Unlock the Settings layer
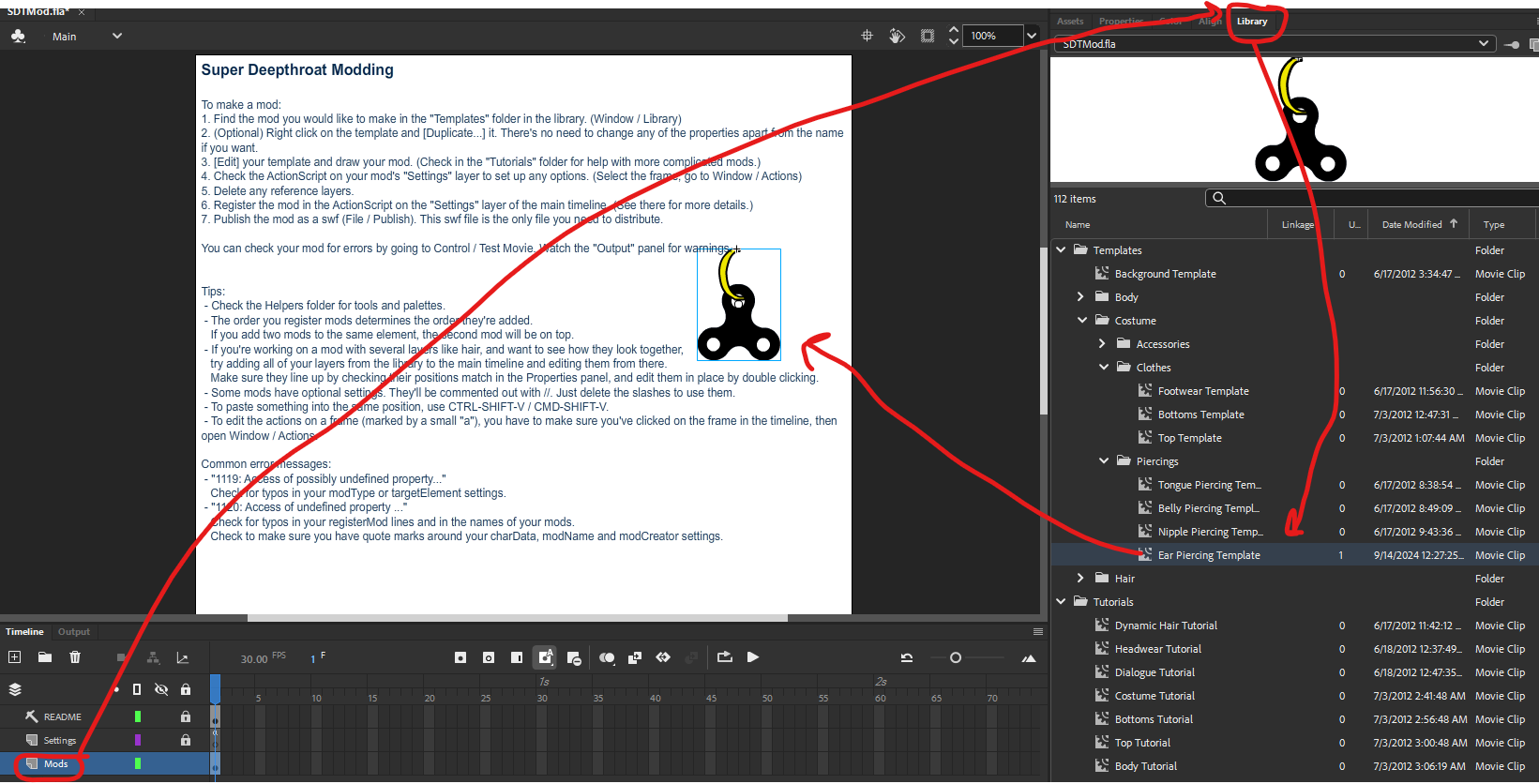The width and height of the screenshot is (1539, 784). tap(186, 740)
